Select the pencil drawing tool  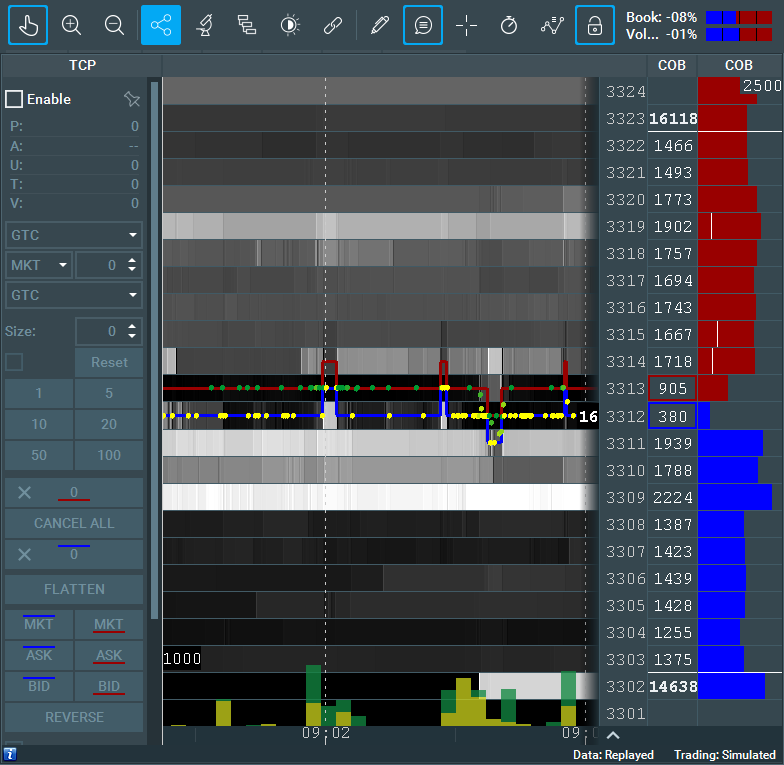[x=380, y=25]
